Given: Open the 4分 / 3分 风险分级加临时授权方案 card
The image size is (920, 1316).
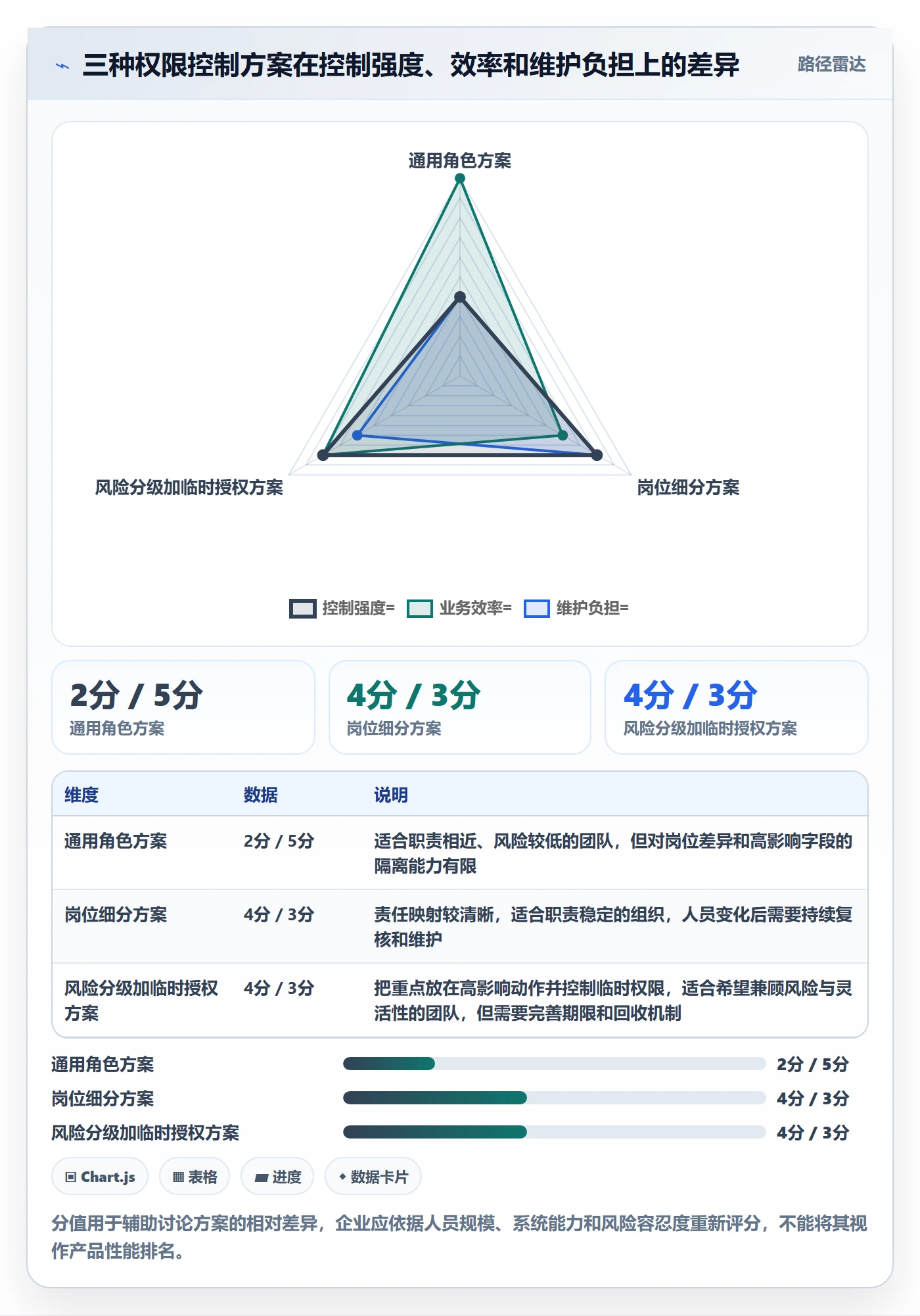Looking at the screenshot, I should click(x=737, y=707).
